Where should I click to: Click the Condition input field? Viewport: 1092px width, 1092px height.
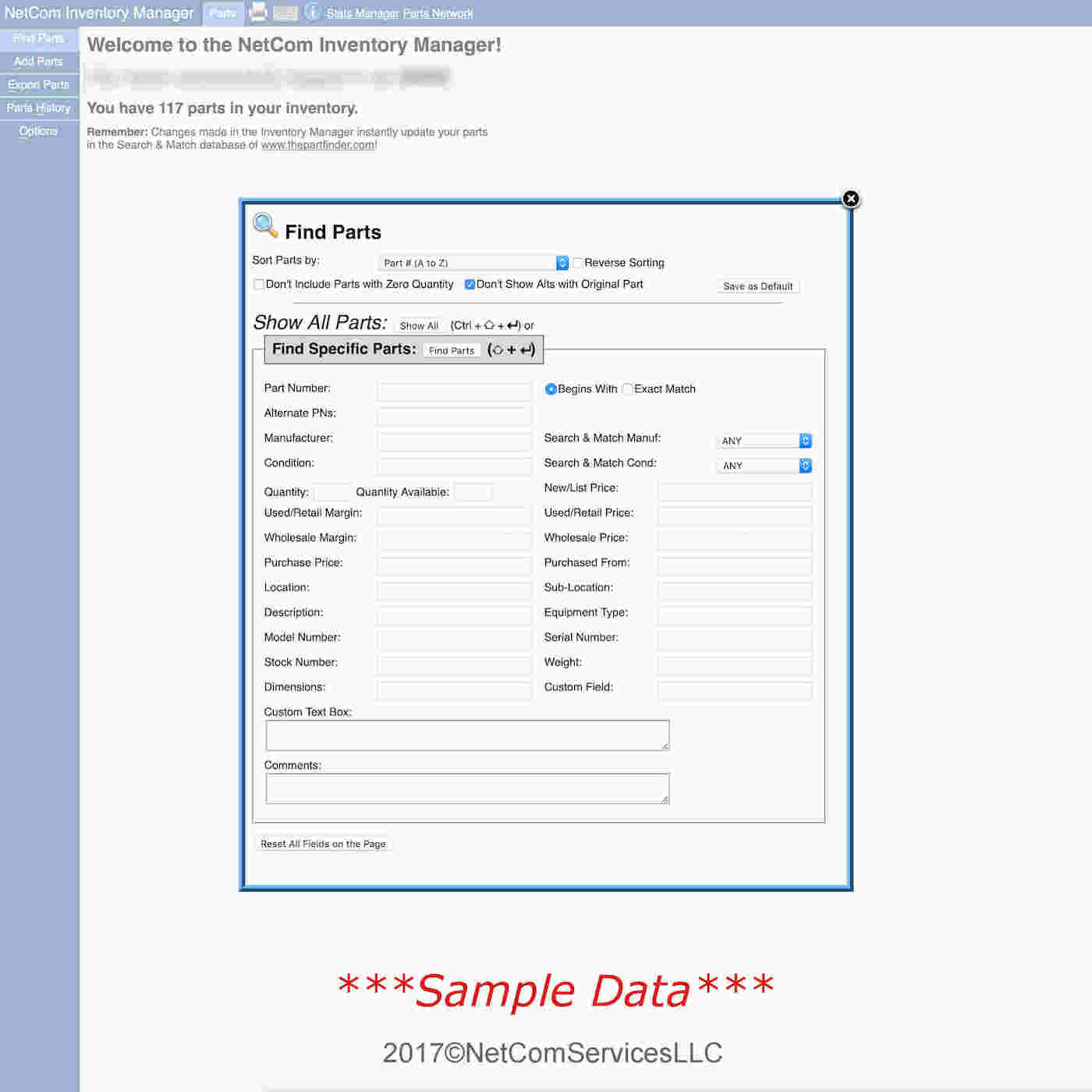[x=454, y=466]
